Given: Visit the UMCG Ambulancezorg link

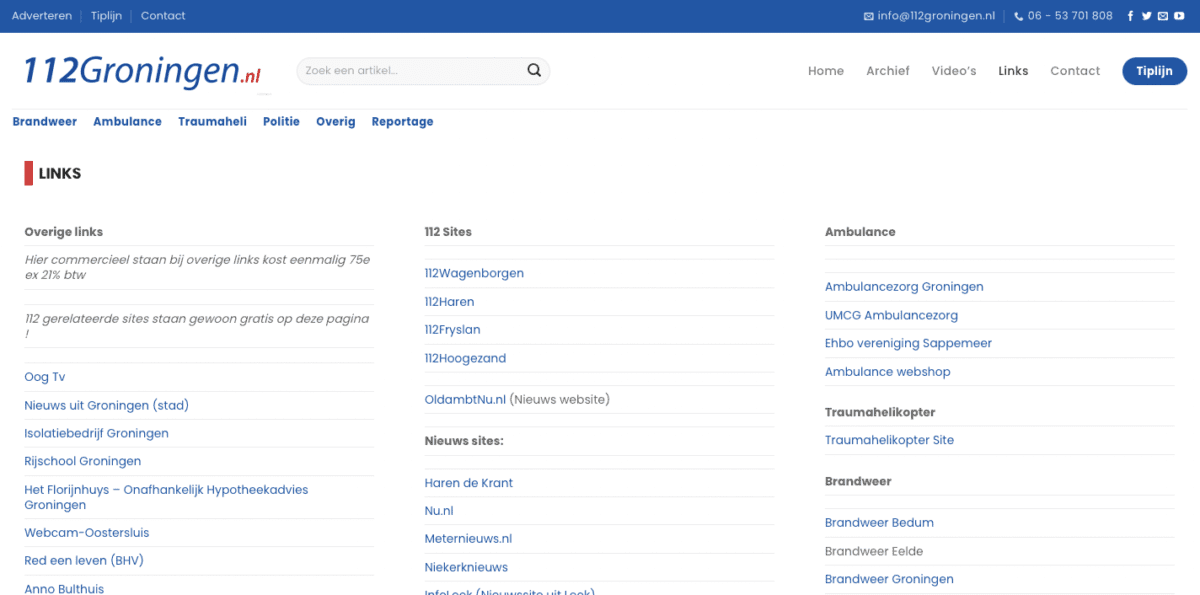Looking at the screenshot, I should click(x=891, y=315).
